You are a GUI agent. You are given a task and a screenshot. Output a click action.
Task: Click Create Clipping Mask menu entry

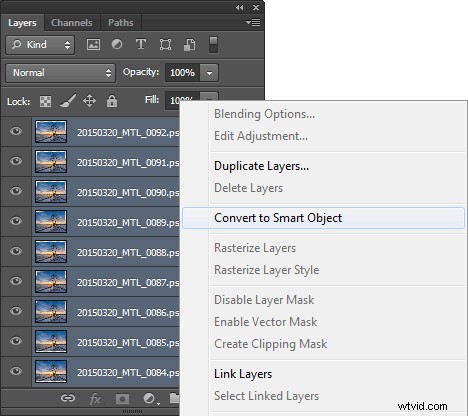click(271, 344)
